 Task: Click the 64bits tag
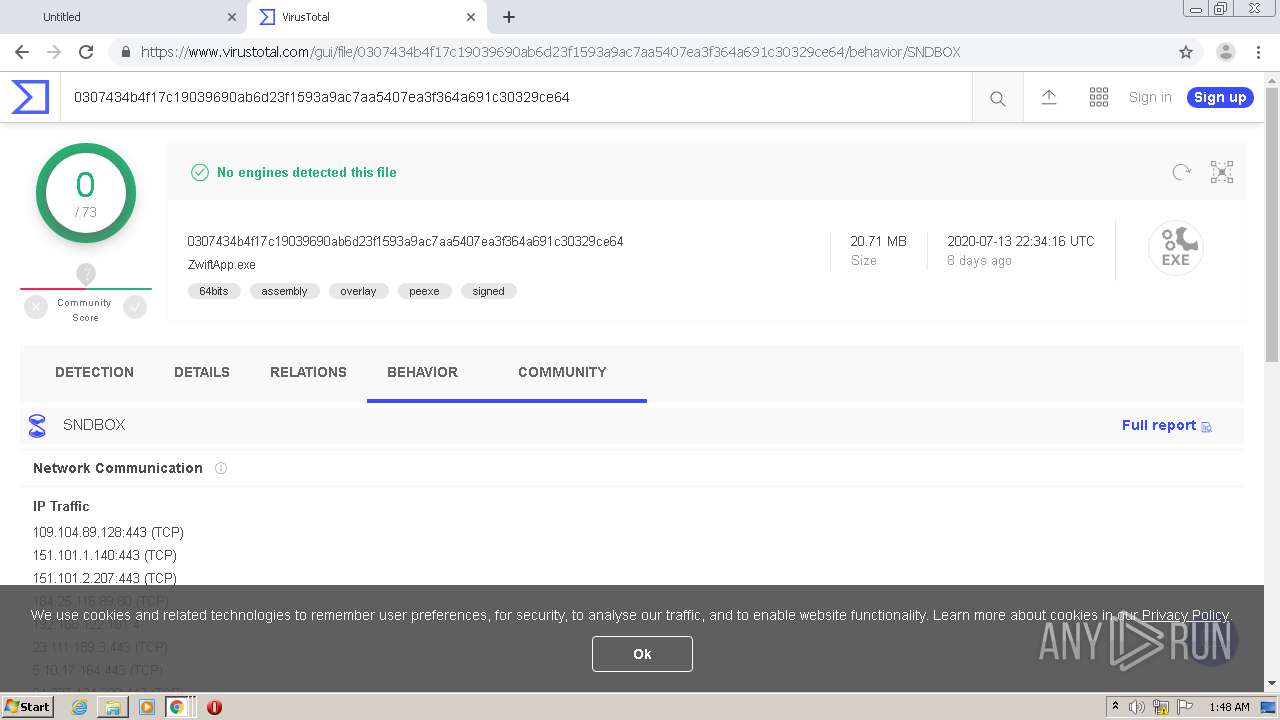point(214,291)
